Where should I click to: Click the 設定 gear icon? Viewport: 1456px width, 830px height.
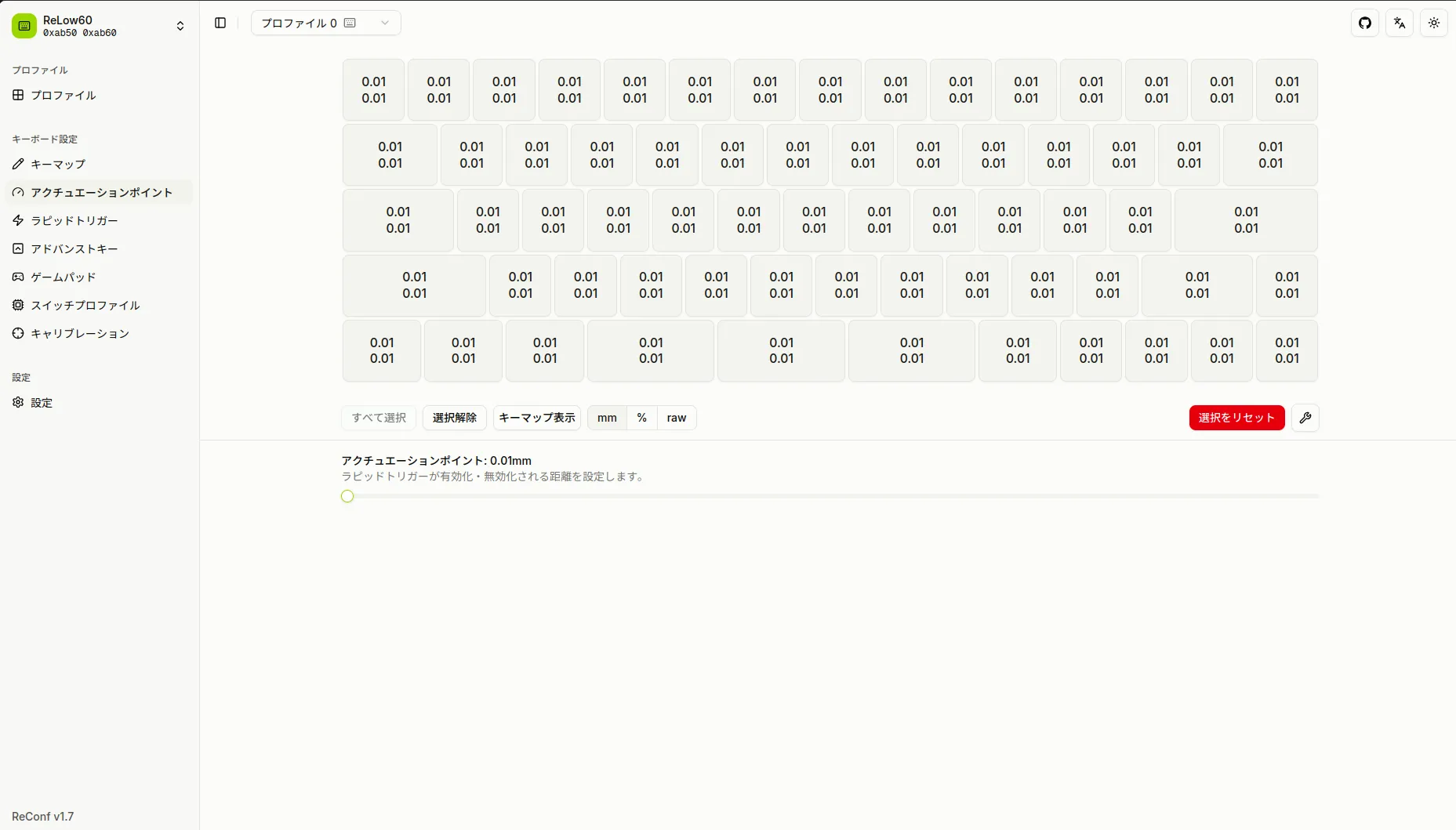[x=18, y=402]
